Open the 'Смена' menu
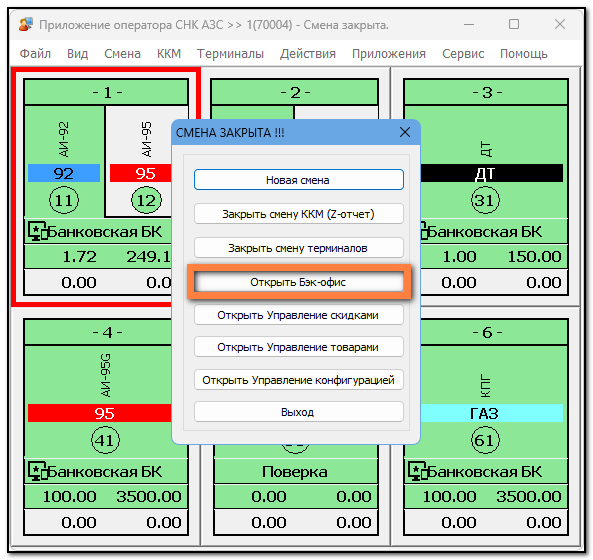Viewport: 593px width, 560px height. (x=123, y=54)
